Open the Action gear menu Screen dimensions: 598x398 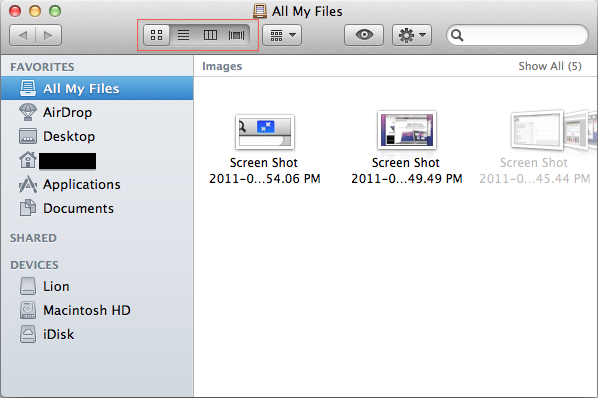pyautogui.click(x=412, y=35)
